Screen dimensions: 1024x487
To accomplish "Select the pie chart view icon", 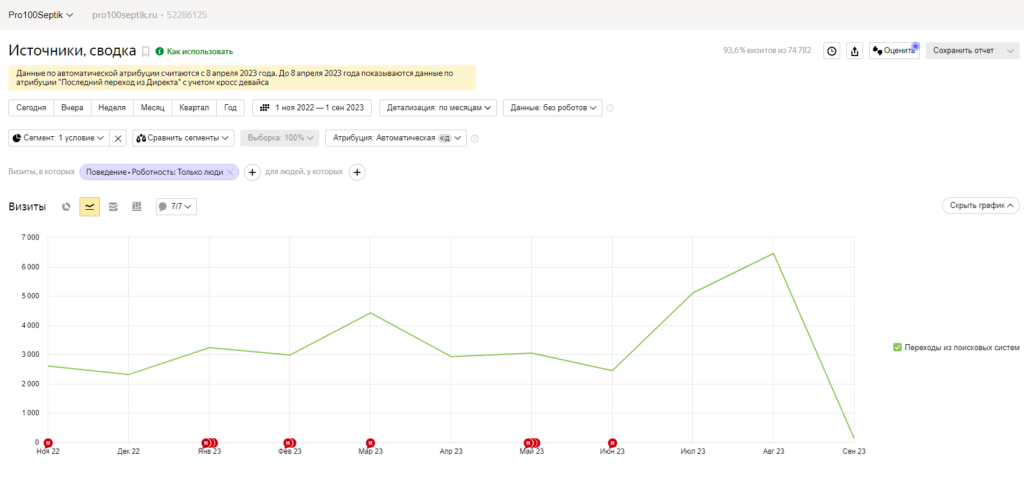I will click(66, 206).
